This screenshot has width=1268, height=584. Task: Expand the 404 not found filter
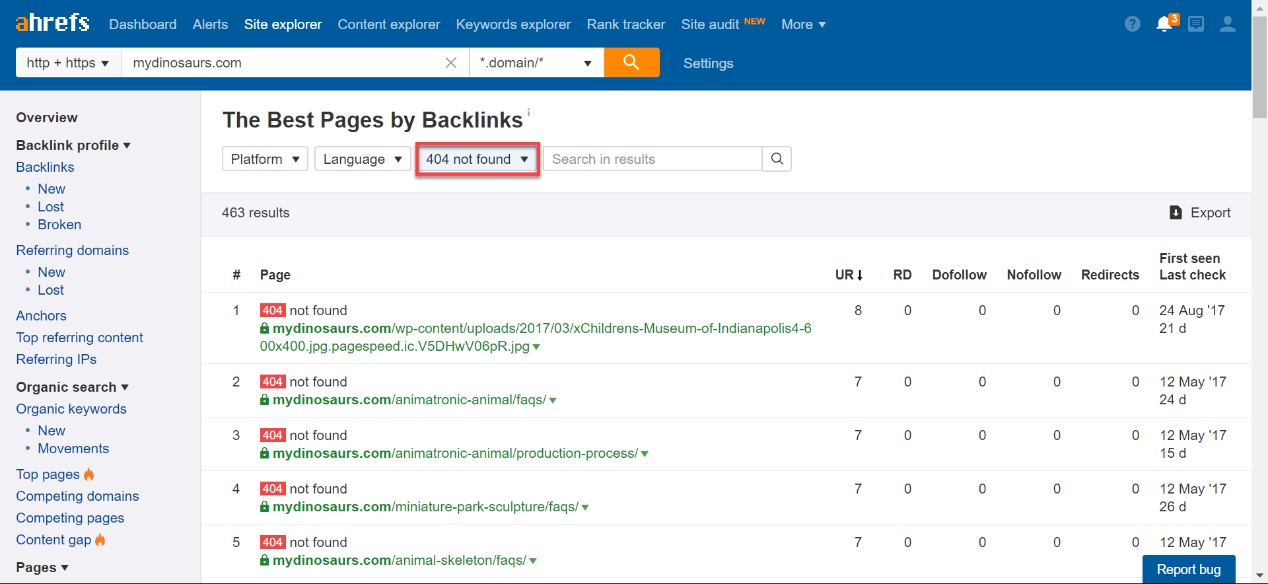[477, 159]
